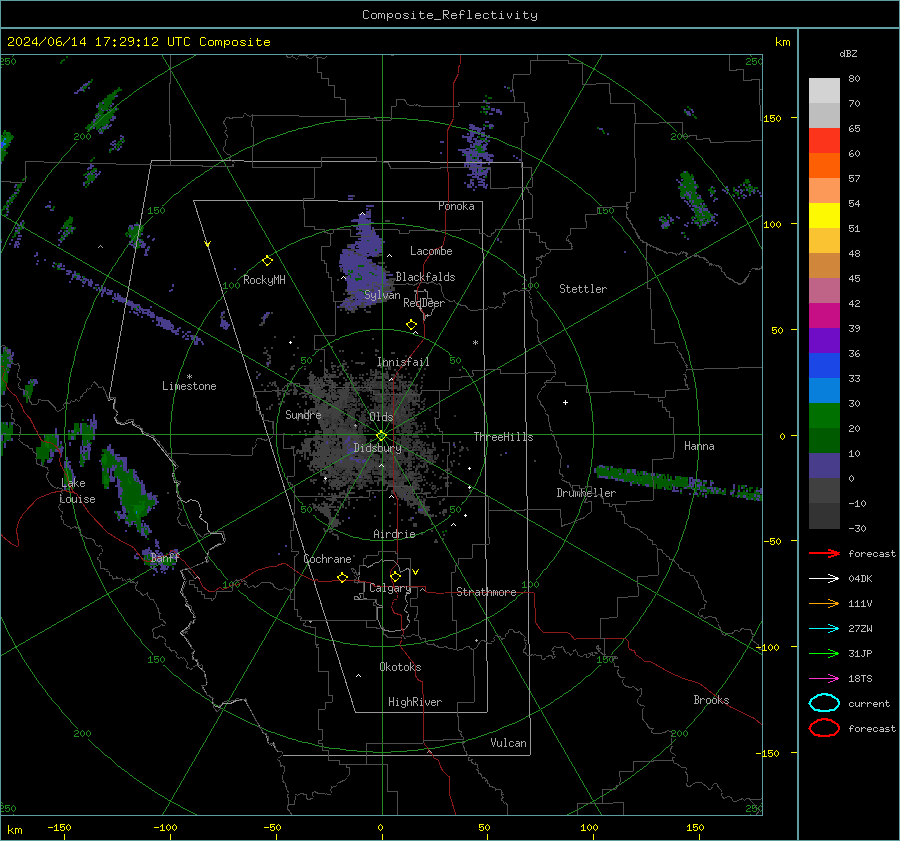
Task: Click the Brooks city label
Action: click(711, 700)
